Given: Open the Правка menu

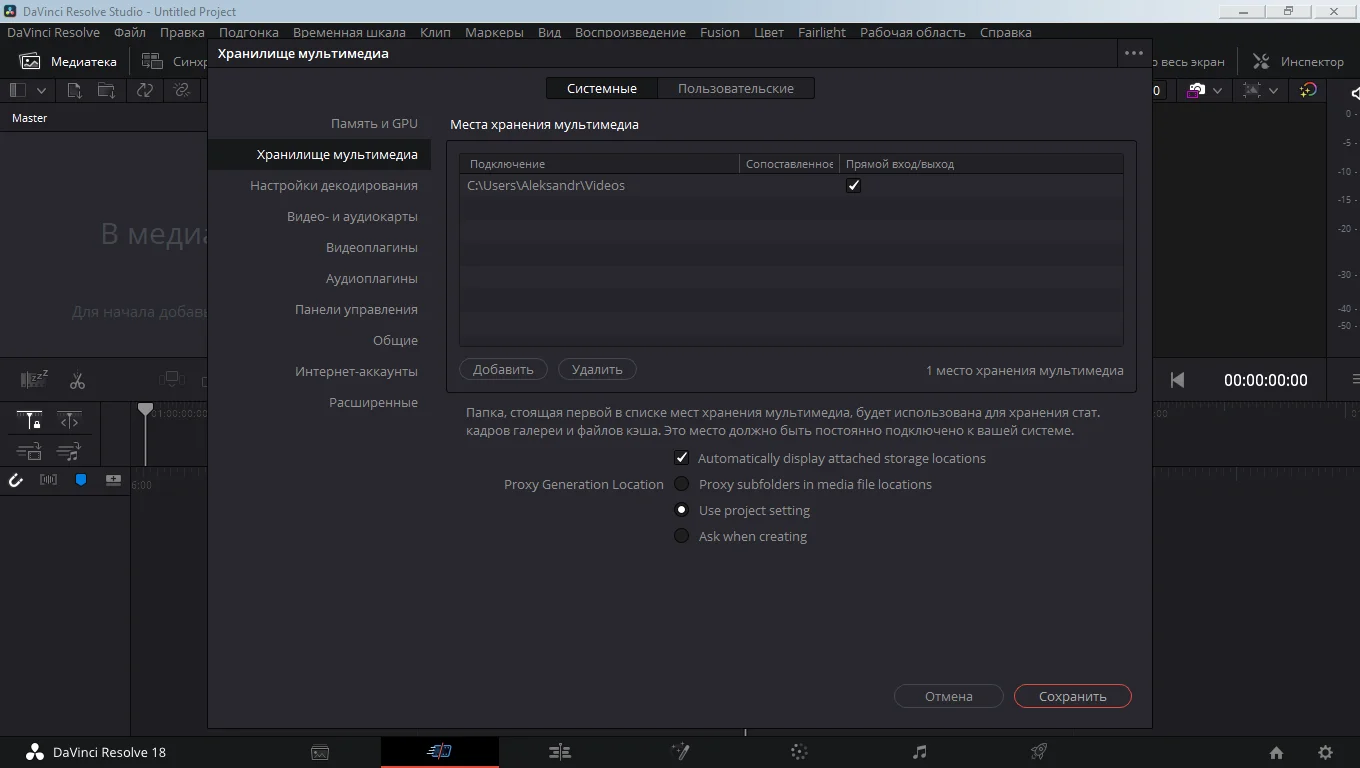Looking at the screenshot, I should (x=182, y=32).
